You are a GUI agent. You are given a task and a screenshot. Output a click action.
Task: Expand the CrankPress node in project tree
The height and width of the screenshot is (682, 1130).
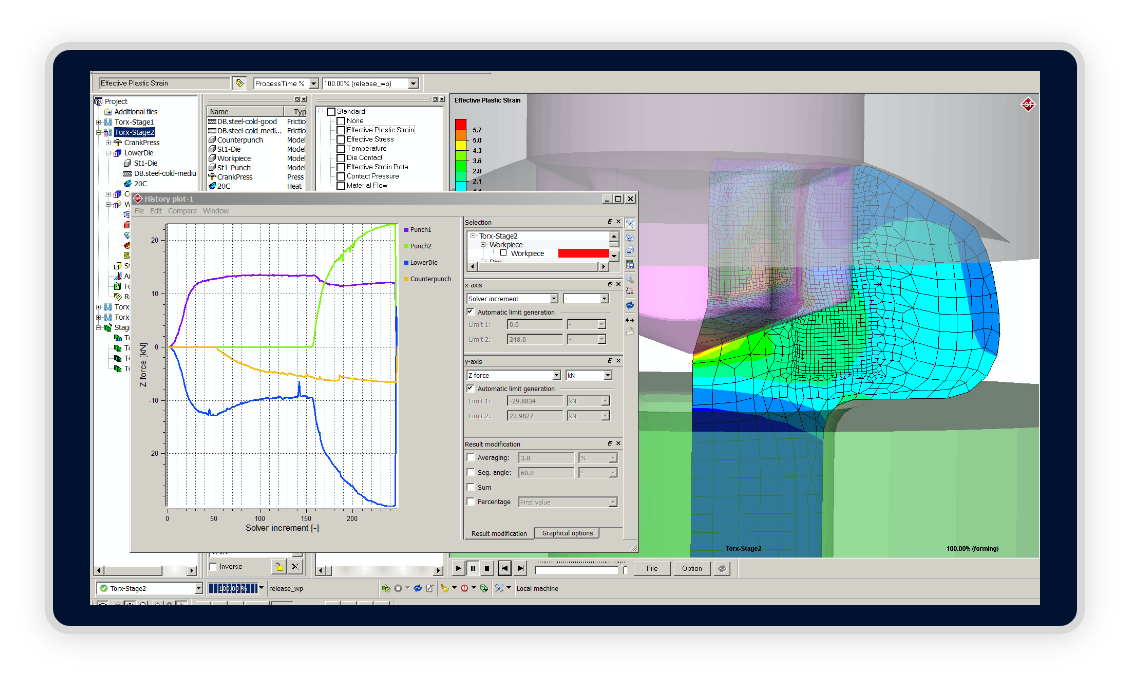pyautogui.click(x=109, y=143)
